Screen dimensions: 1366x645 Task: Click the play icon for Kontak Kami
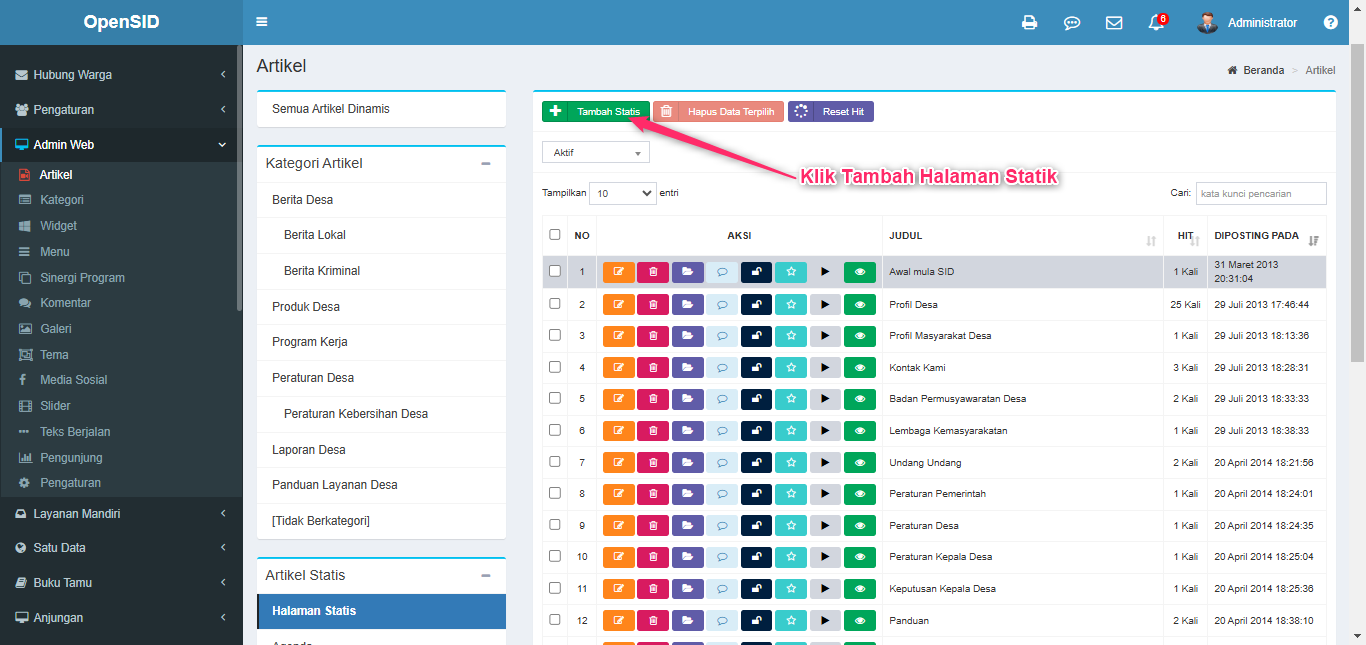coord(825,368)
